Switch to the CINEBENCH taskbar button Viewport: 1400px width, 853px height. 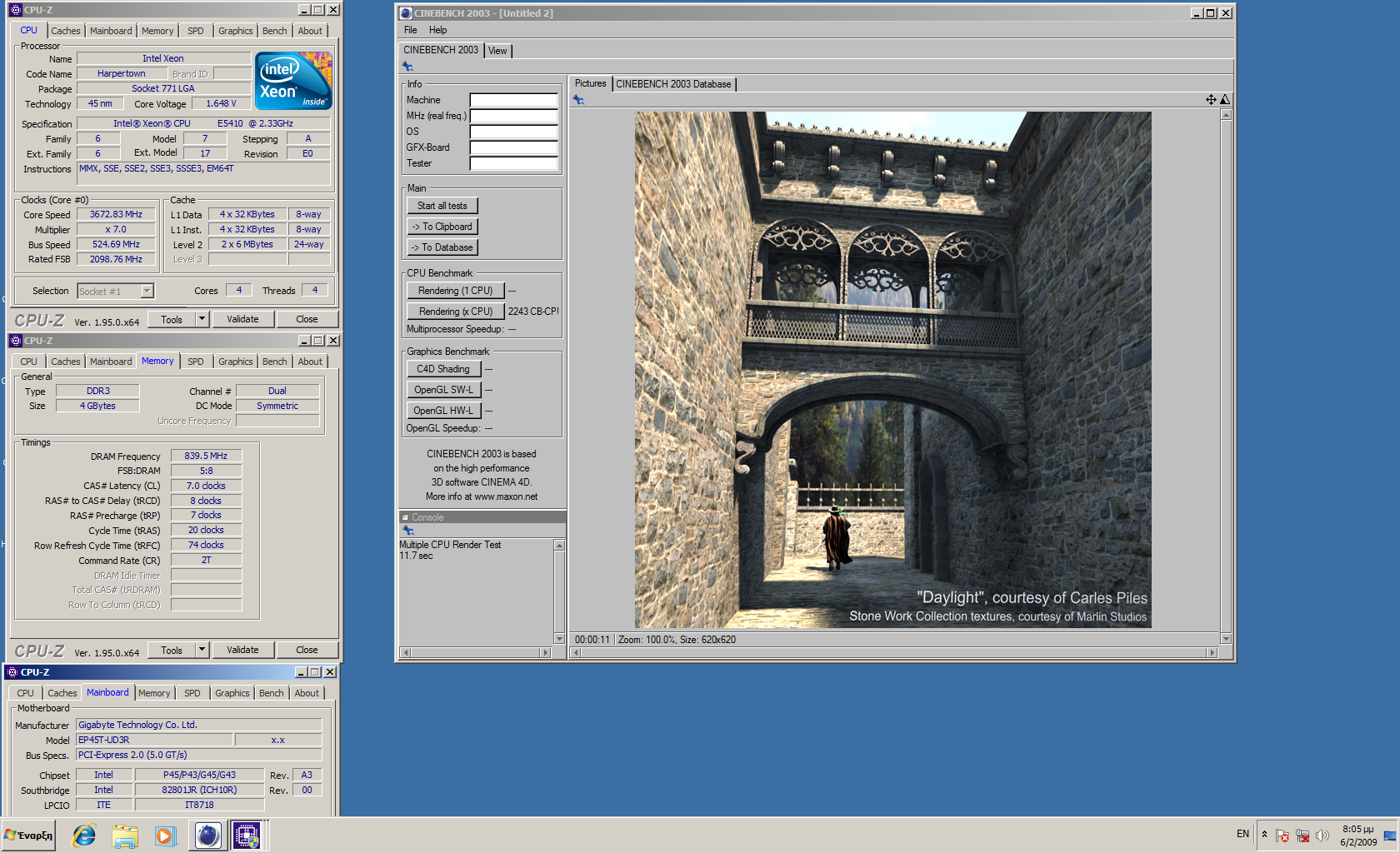(207, 836)
